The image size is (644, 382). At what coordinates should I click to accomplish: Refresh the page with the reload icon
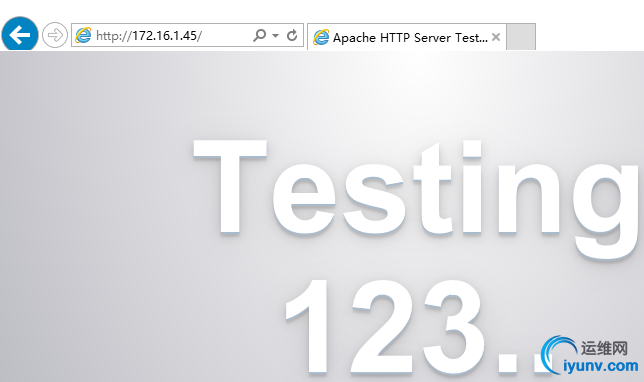[x=292, y=35]
